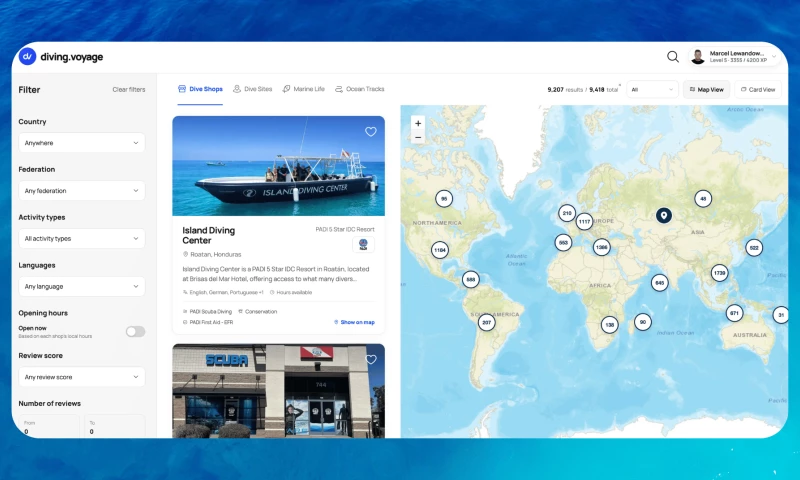Image resolution: width=800 pixels, height=480 pixels.
Task: Click PADI 5 Star IDC Resort label
Action: 345,229
